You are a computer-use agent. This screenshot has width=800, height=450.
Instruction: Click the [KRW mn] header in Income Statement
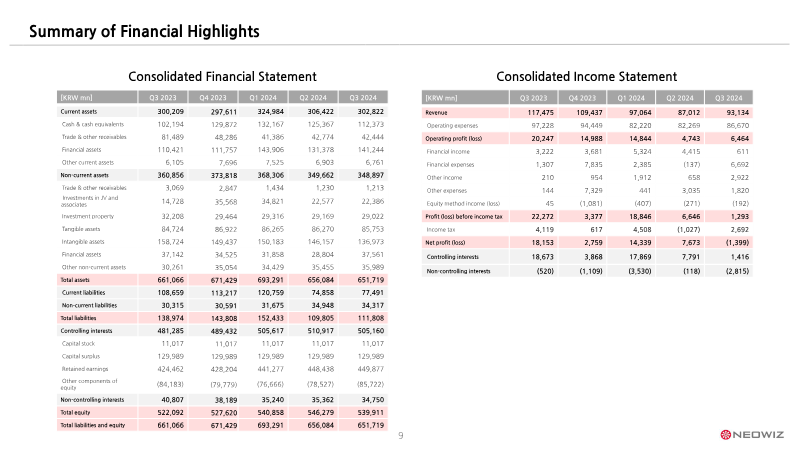pos(442,98)
